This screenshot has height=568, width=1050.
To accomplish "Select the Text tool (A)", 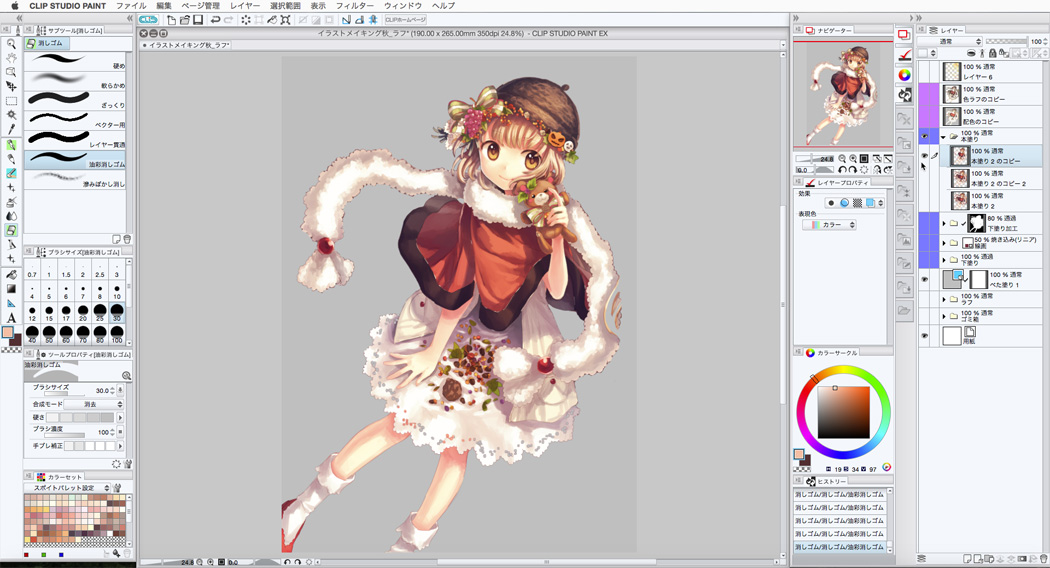I will pos(11,317).
